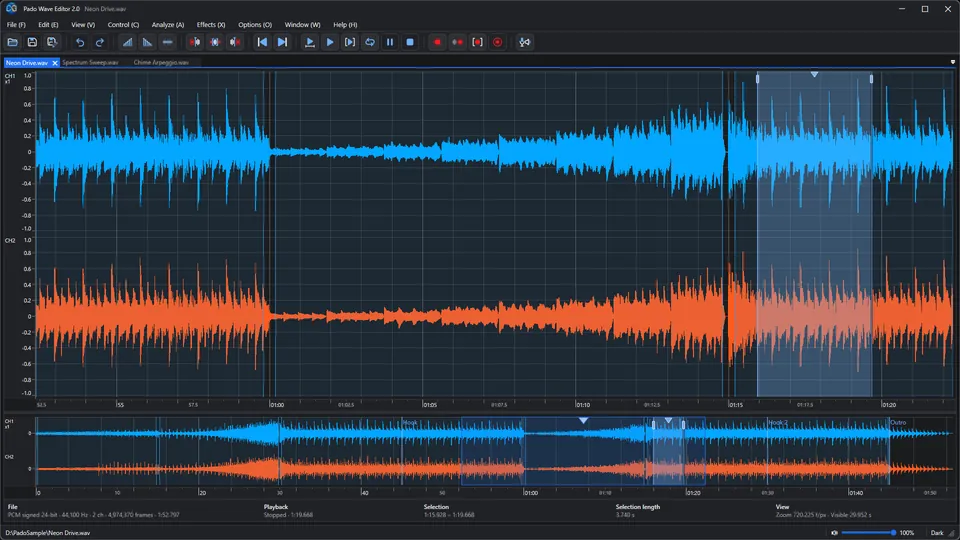Click the volume slider in the status bar

click(868, 533)
